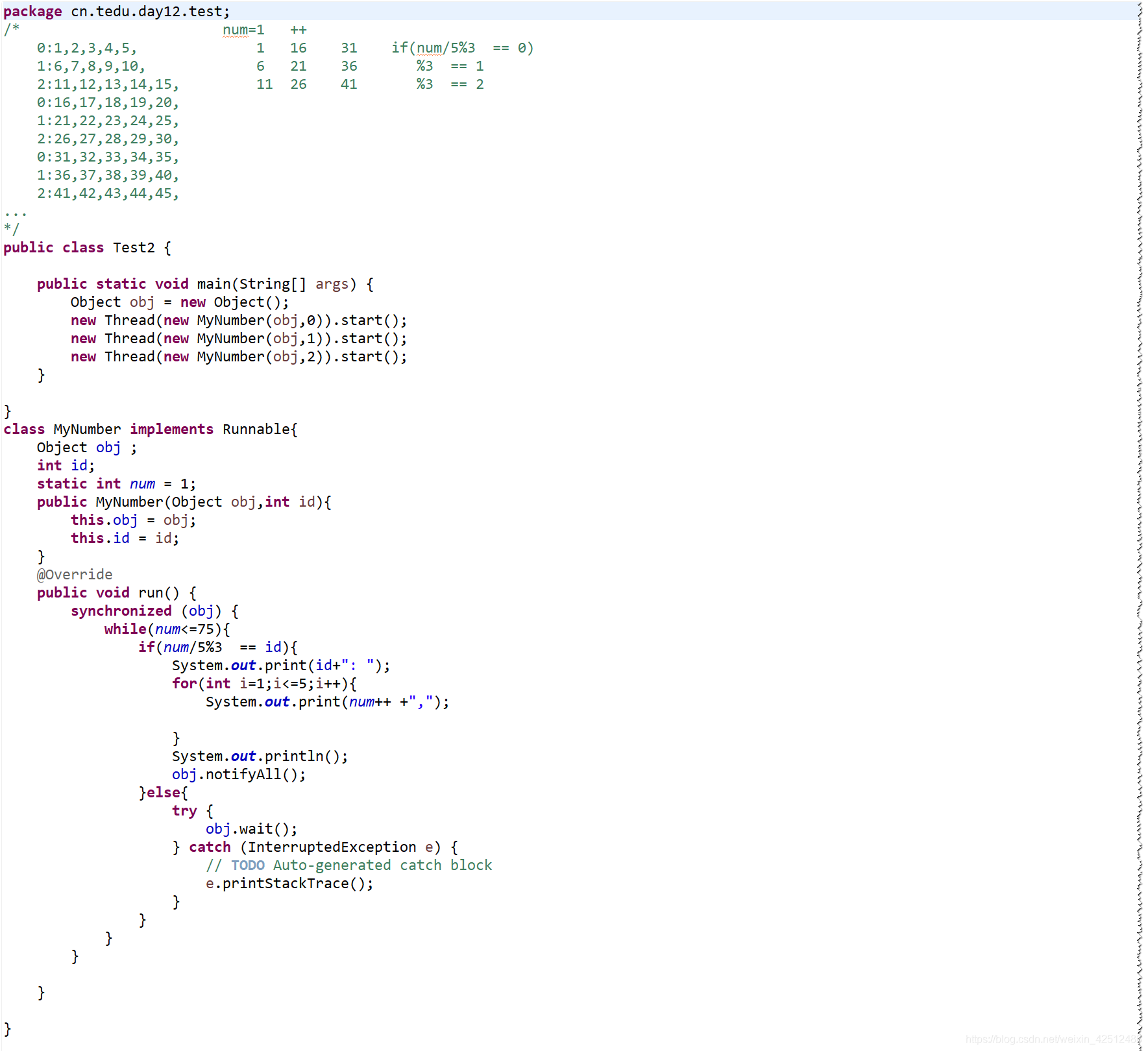This screenshot has height=1051, width=1148.
Task: Click comment line '1:21,22,23,24,25,'
Action: tap(108, 120)
